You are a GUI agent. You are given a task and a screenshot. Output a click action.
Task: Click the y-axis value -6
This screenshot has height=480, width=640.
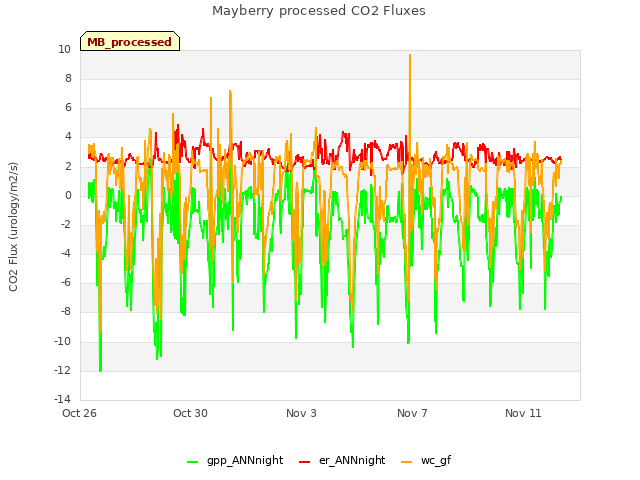point(66,282)
